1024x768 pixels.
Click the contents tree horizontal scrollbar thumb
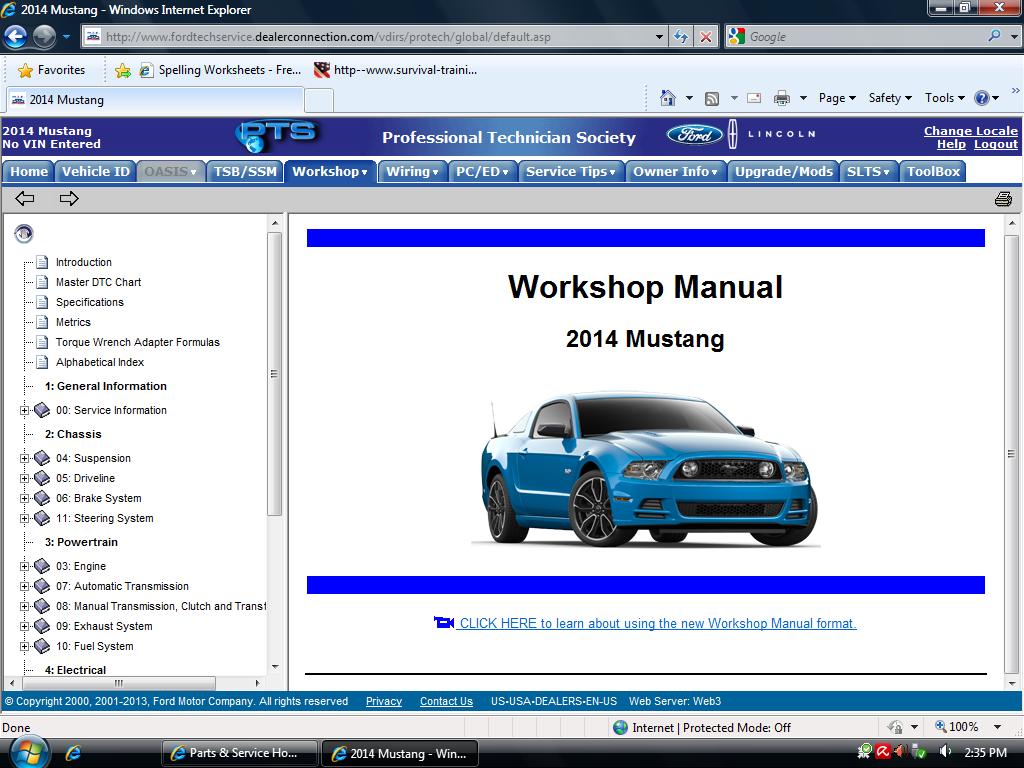tap(119, 683)
